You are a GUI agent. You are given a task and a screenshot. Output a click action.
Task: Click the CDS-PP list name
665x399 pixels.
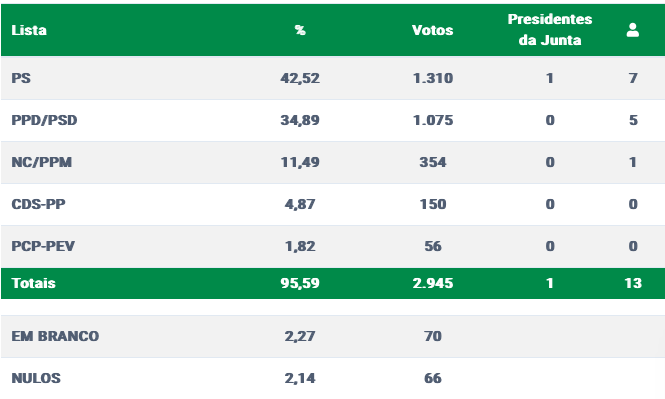point(38,204)
